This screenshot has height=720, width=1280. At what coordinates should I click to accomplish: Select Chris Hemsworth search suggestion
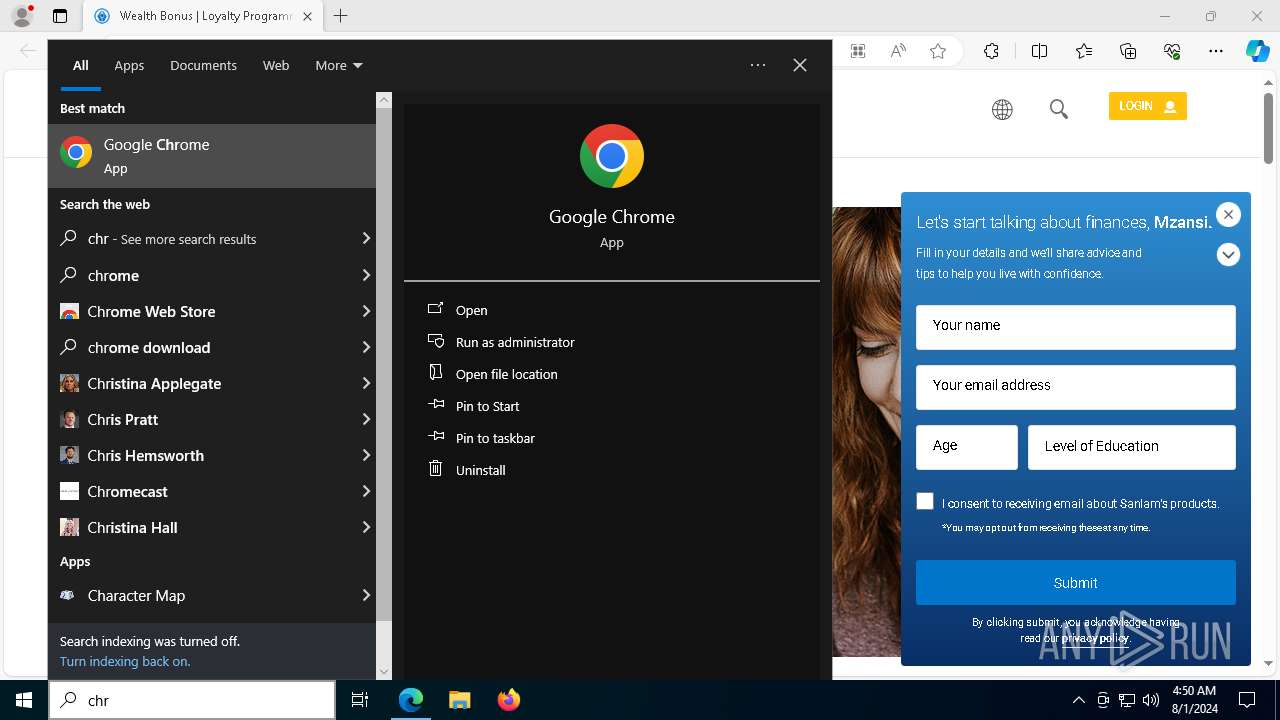[x=212, y=455]
